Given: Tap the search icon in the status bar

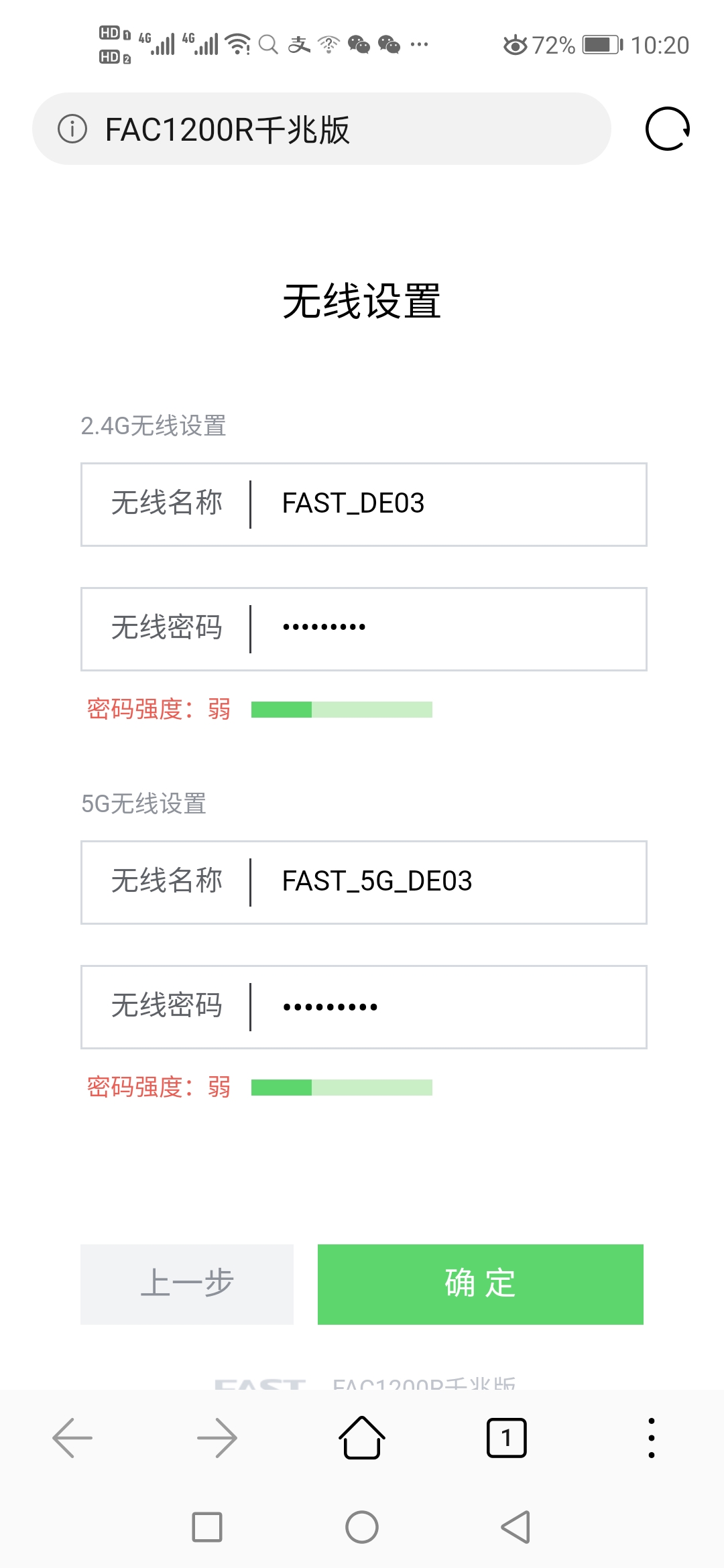Looking at the screenshot, I should coord(267,45).
